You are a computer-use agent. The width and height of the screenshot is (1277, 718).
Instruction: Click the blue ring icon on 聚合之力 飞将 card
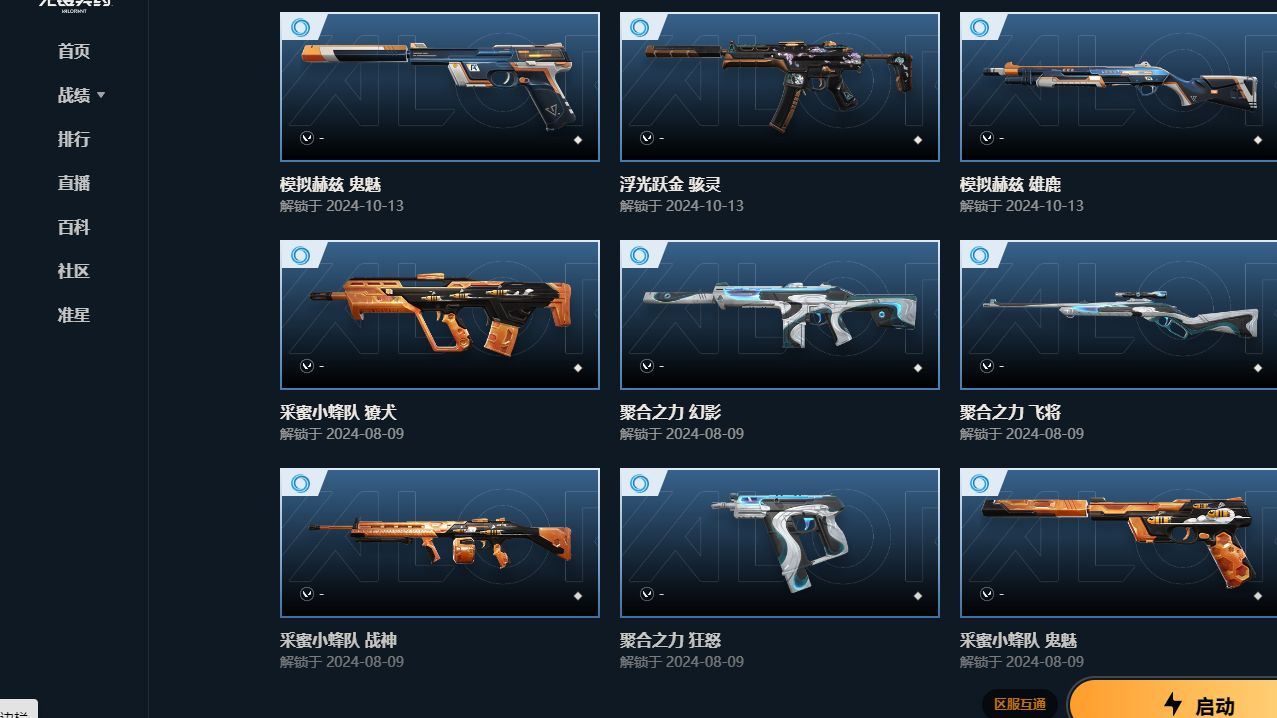980,256
